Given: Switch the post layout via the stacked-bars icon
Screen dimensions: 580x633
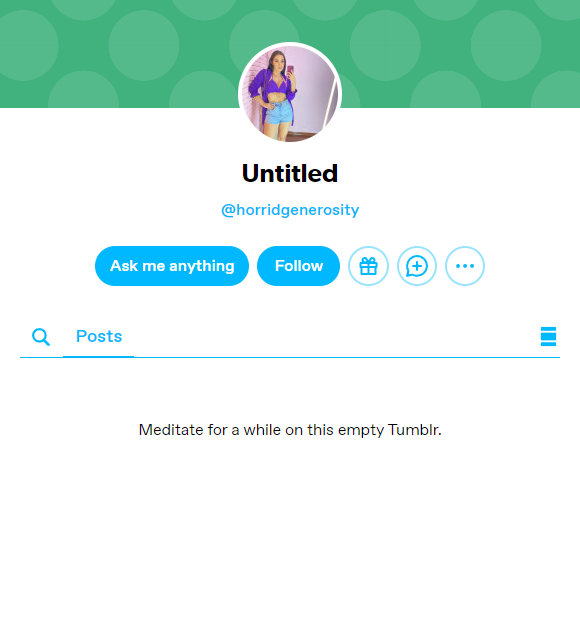Looking at the screenshot, I should coord(548,336).
